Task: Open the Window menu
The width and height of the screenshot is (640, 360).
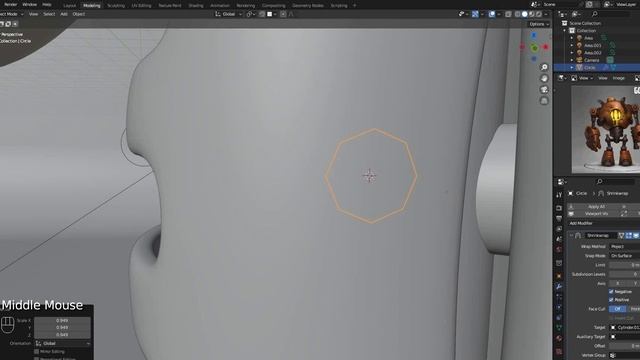Action: click(x=29, y=4)
